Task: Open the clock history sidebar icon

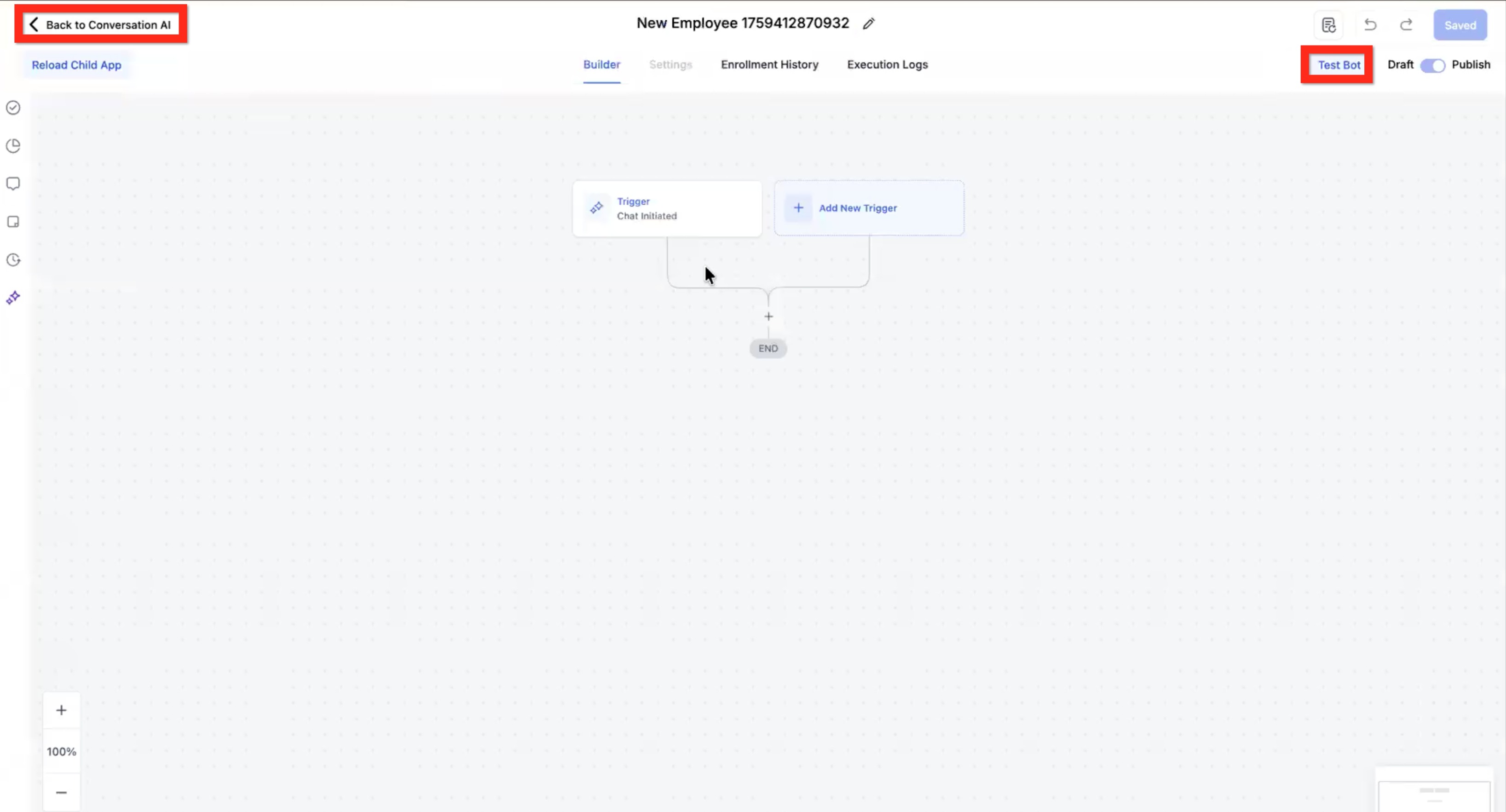Action: coord(13,260)
